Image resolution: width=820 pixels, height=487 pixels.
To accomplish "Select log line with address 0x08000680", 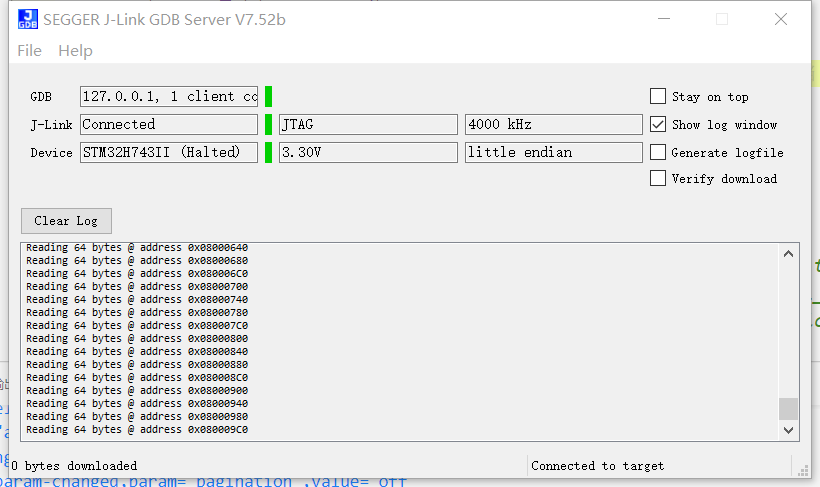I will click(x=137, y=261).
